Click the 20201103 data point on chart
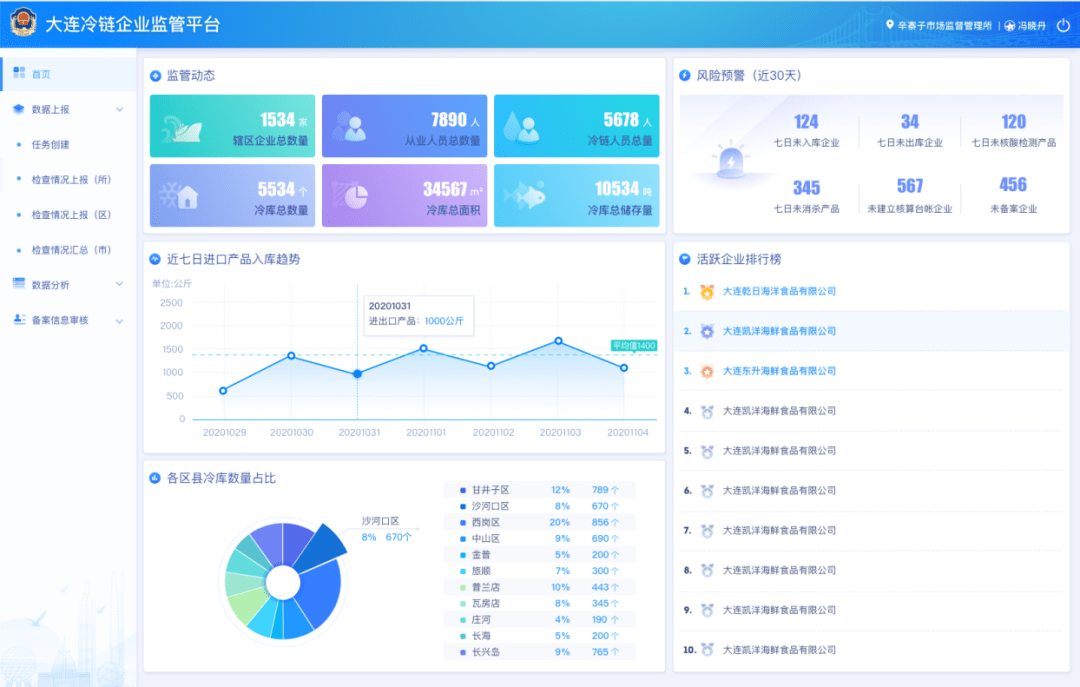Viewport: 1080px width, 687px height. pos(558,341)
